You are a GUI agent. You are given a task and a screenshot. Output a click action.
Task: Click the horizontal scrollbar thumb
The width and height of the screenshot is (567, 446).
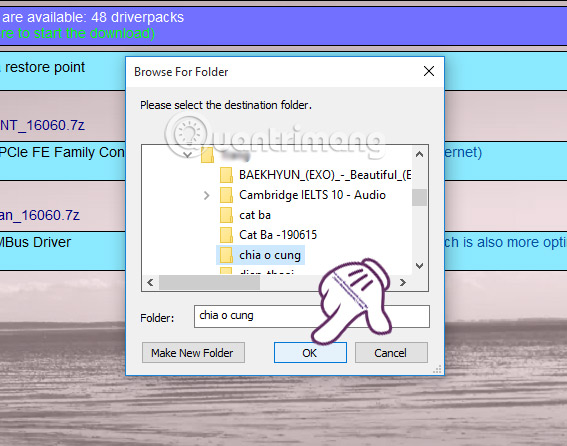click(209, 282)
